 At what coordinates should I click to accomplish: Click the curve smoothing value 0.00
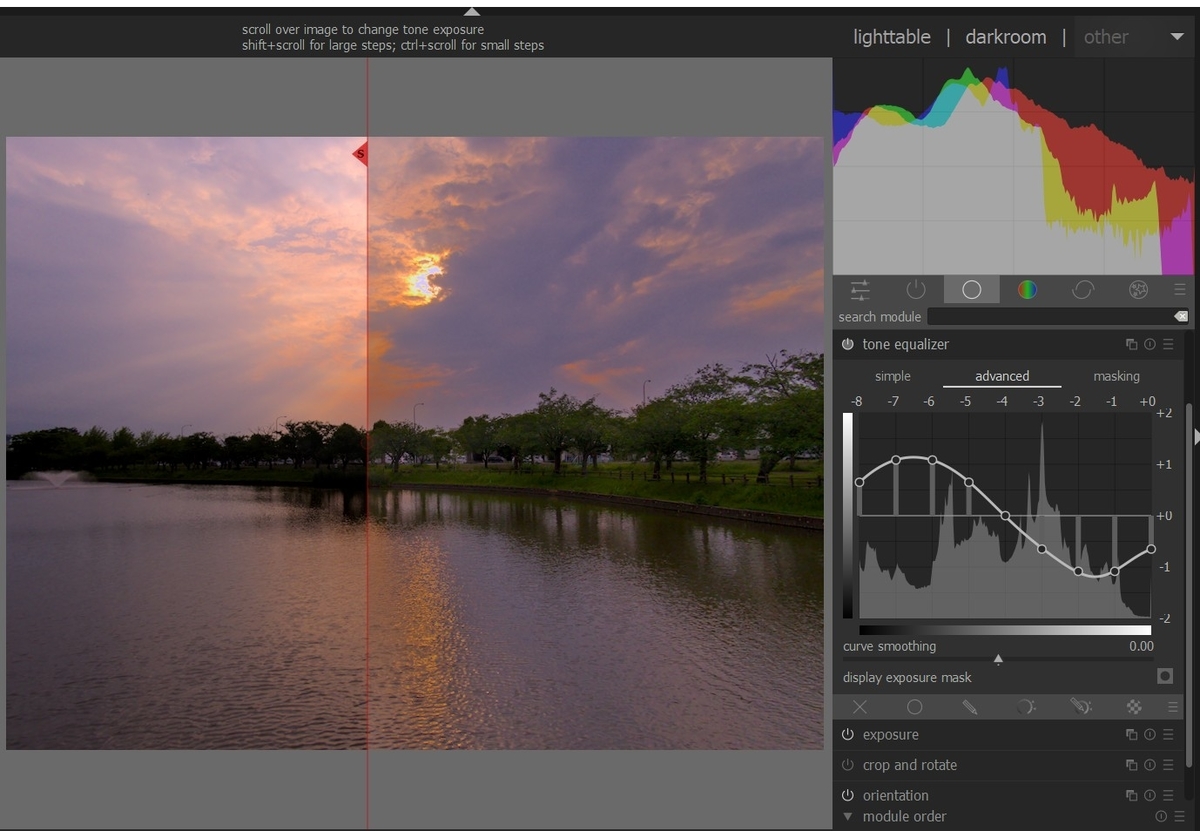[x=1141, y=646]
